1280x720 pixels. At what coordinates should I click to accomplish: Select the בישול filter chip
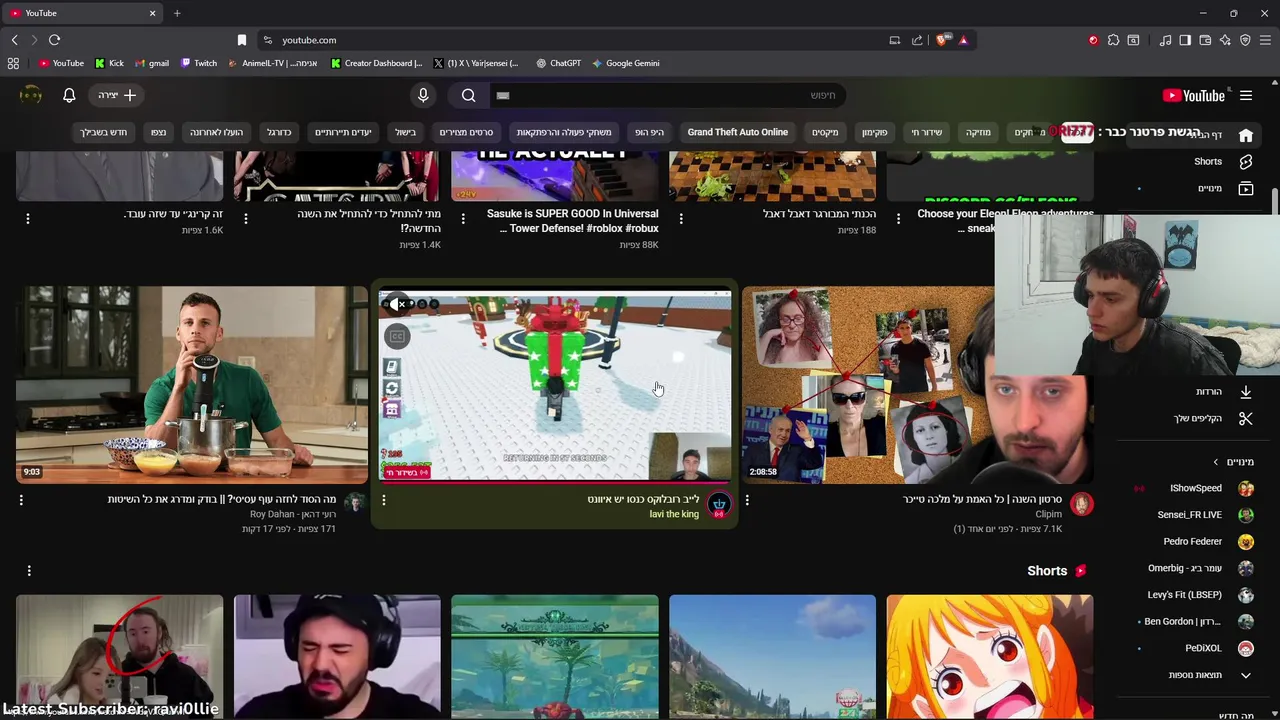tap(405, 132)
